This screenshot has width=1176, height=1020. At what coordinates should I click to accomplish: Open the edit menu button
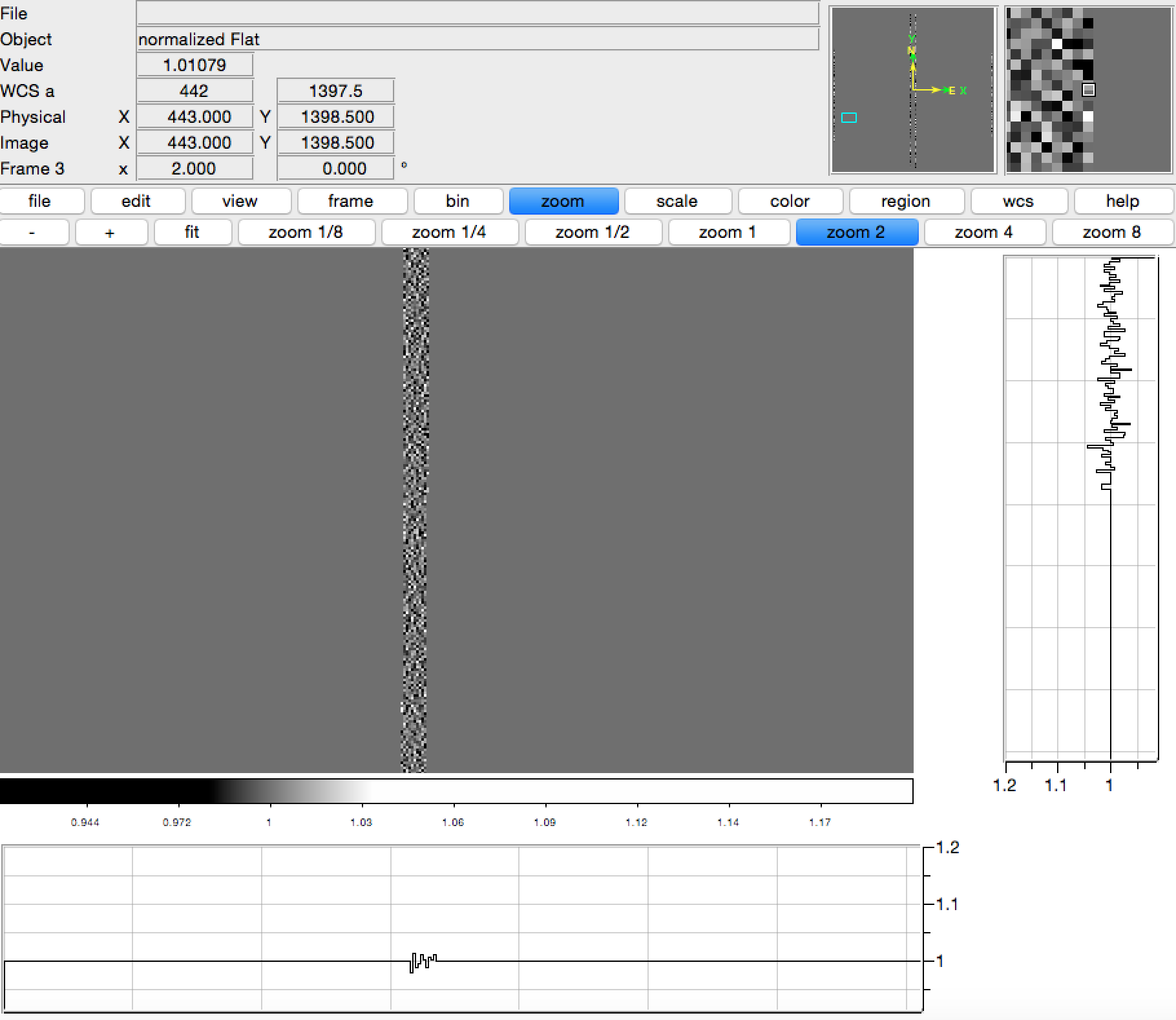click(x=137, y=201)
